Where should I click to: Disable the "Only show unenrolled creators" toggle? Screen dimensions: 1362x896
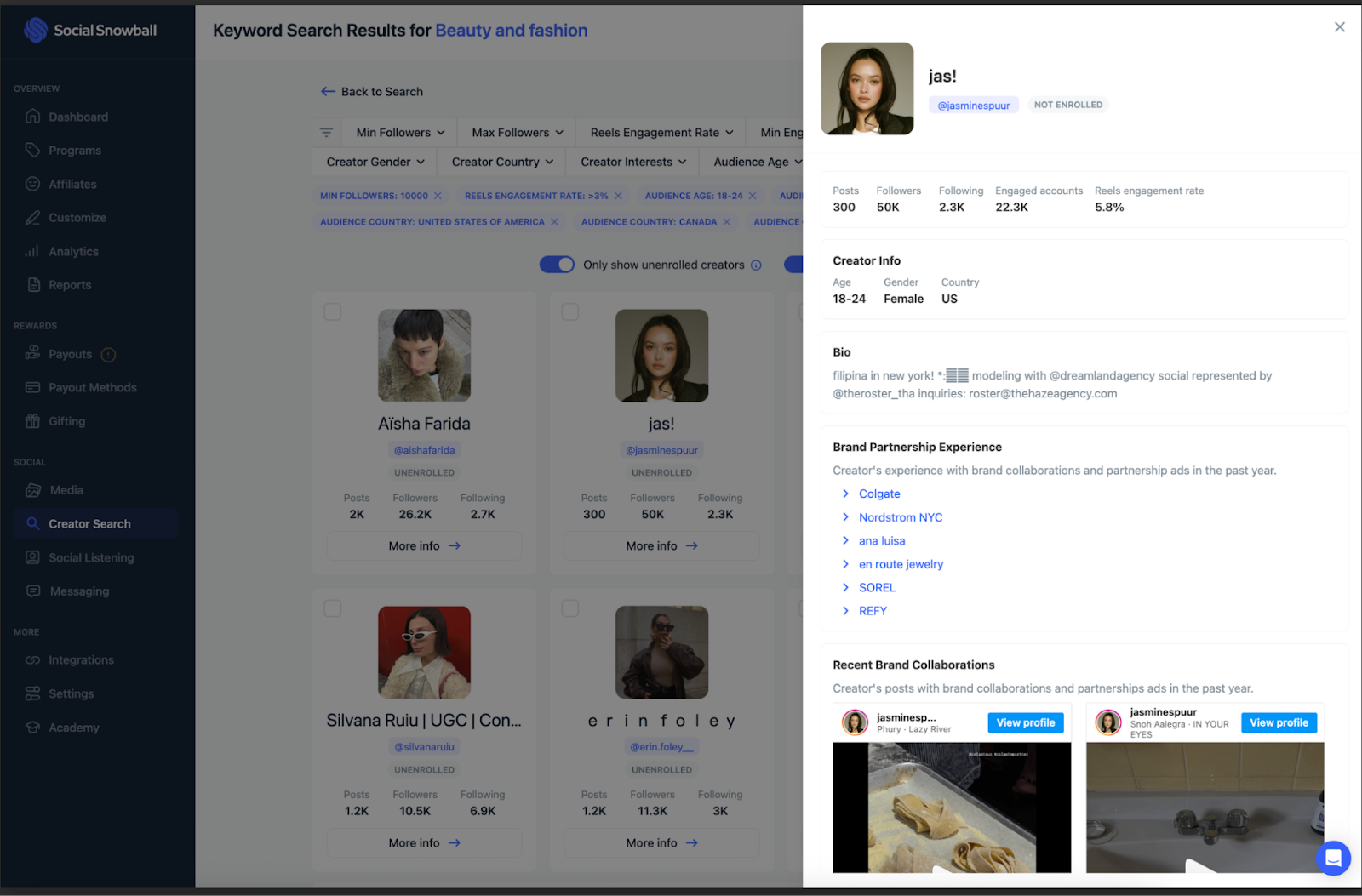pyautogui.click(x=558, y=265)
